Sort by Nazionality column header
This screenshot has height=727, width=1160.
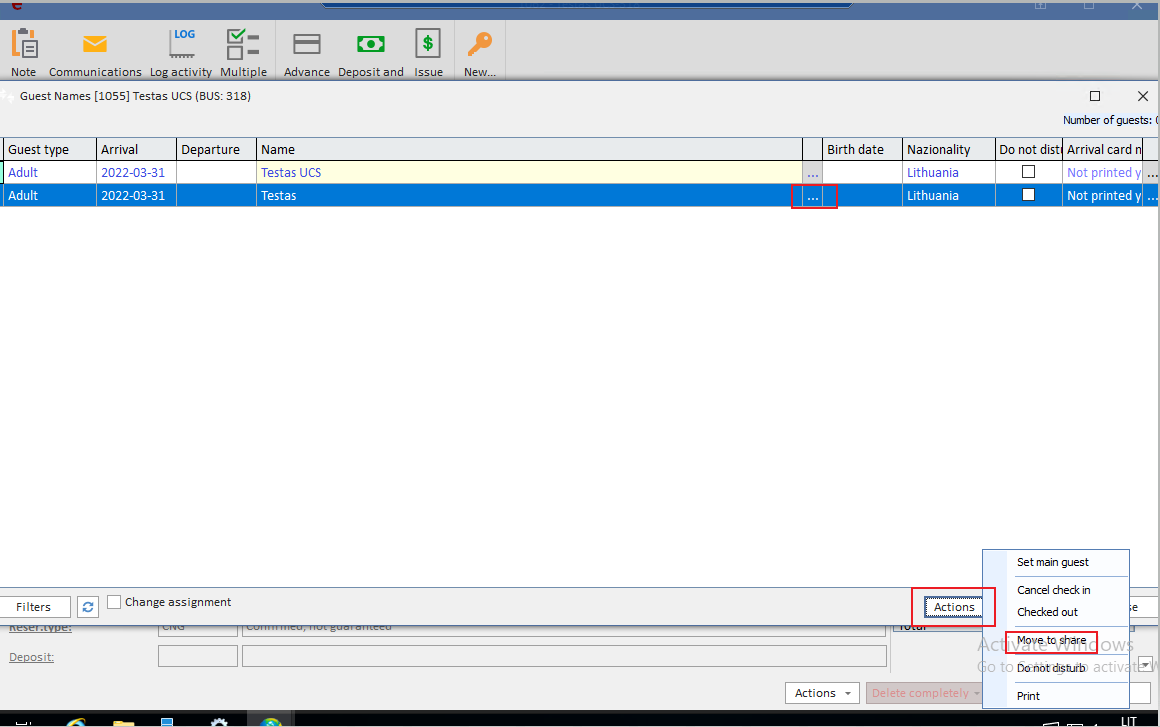[x=948, y=149]
